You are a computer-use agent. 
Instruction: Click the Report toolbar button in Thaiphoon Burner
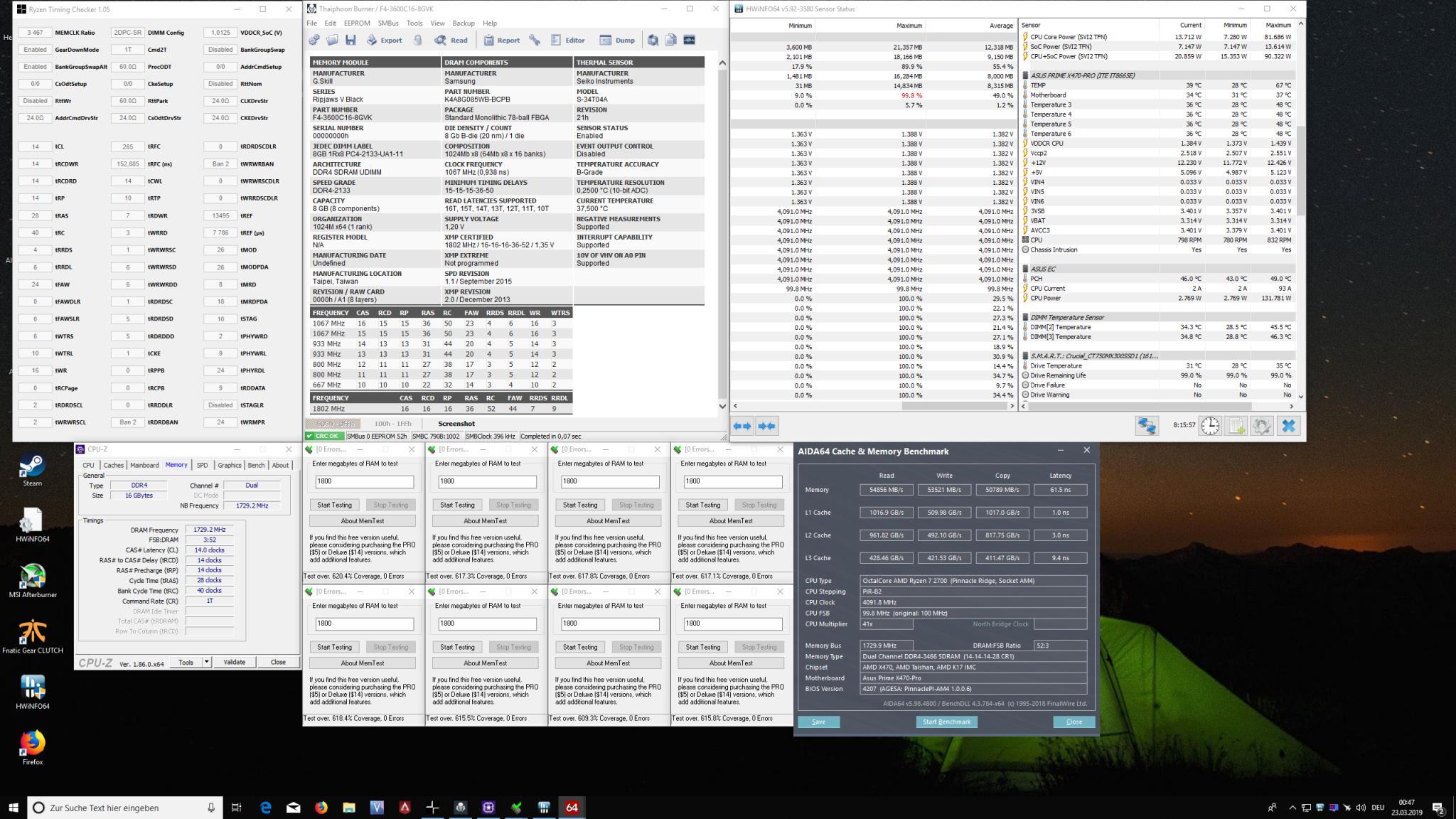pos(501,41)
